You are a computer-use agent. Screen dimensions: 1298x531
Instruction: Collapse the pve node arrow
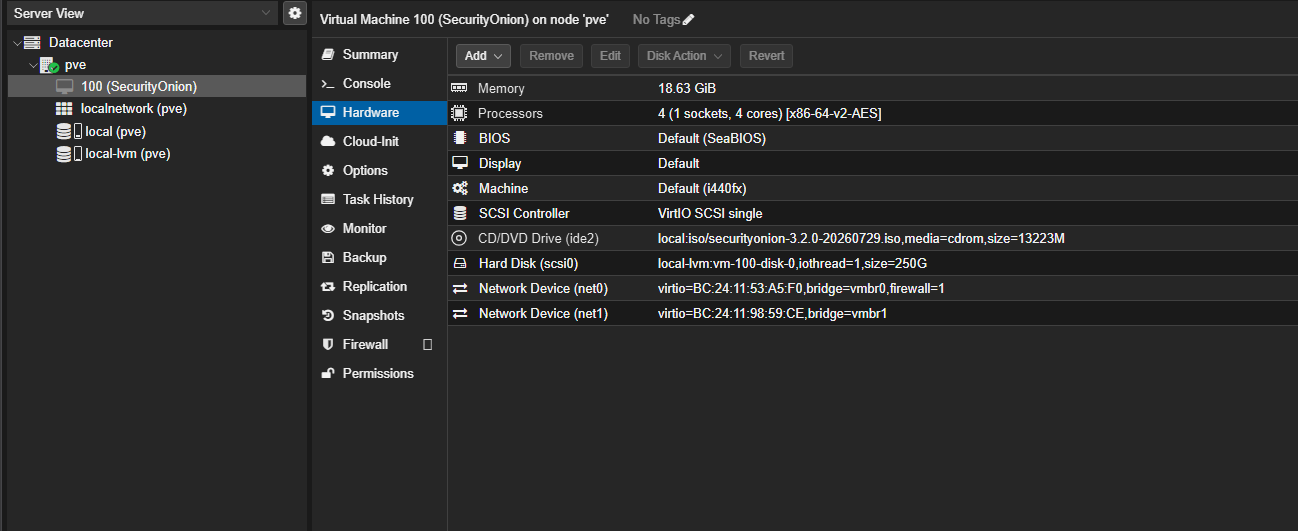click(33, 65)
